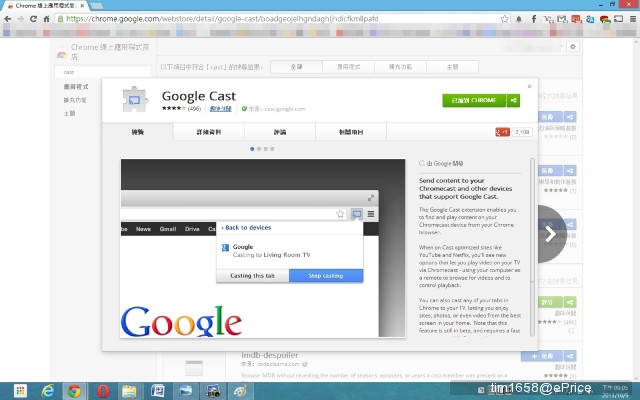This screenshot has width=640, height=400.
Task: Close the Google Cast detail dialog
Action: pos(529,87)
